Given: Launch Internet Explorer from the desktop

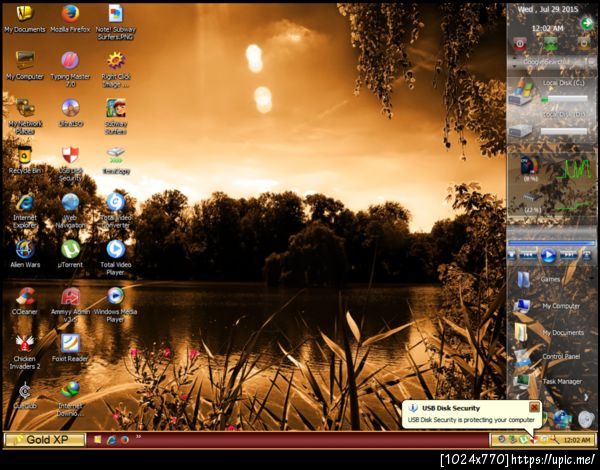Looking at the screenshot, I should click(x=25, y=211).
